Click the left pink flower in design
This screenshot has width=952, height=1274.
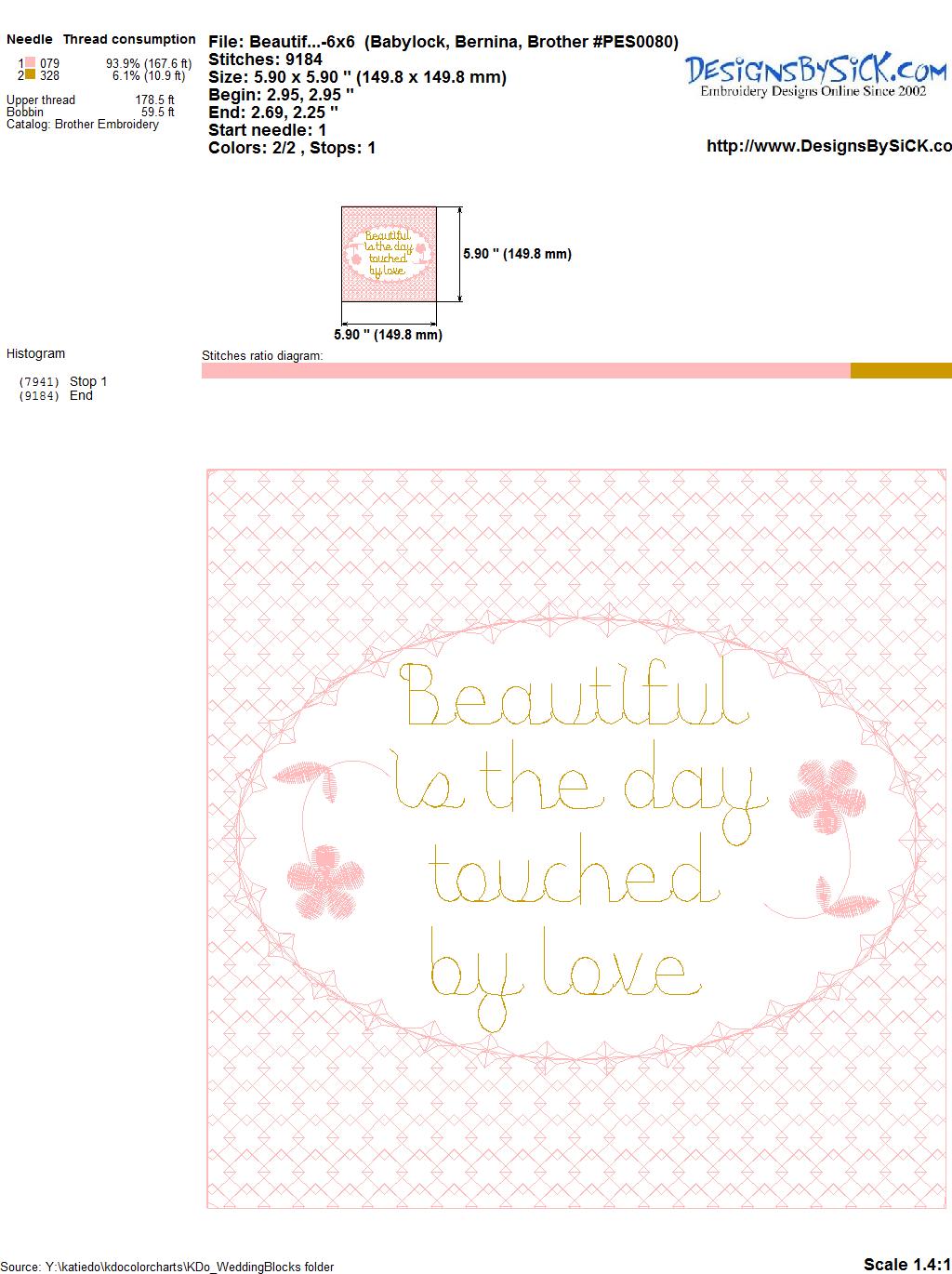[x=326, y=880]
